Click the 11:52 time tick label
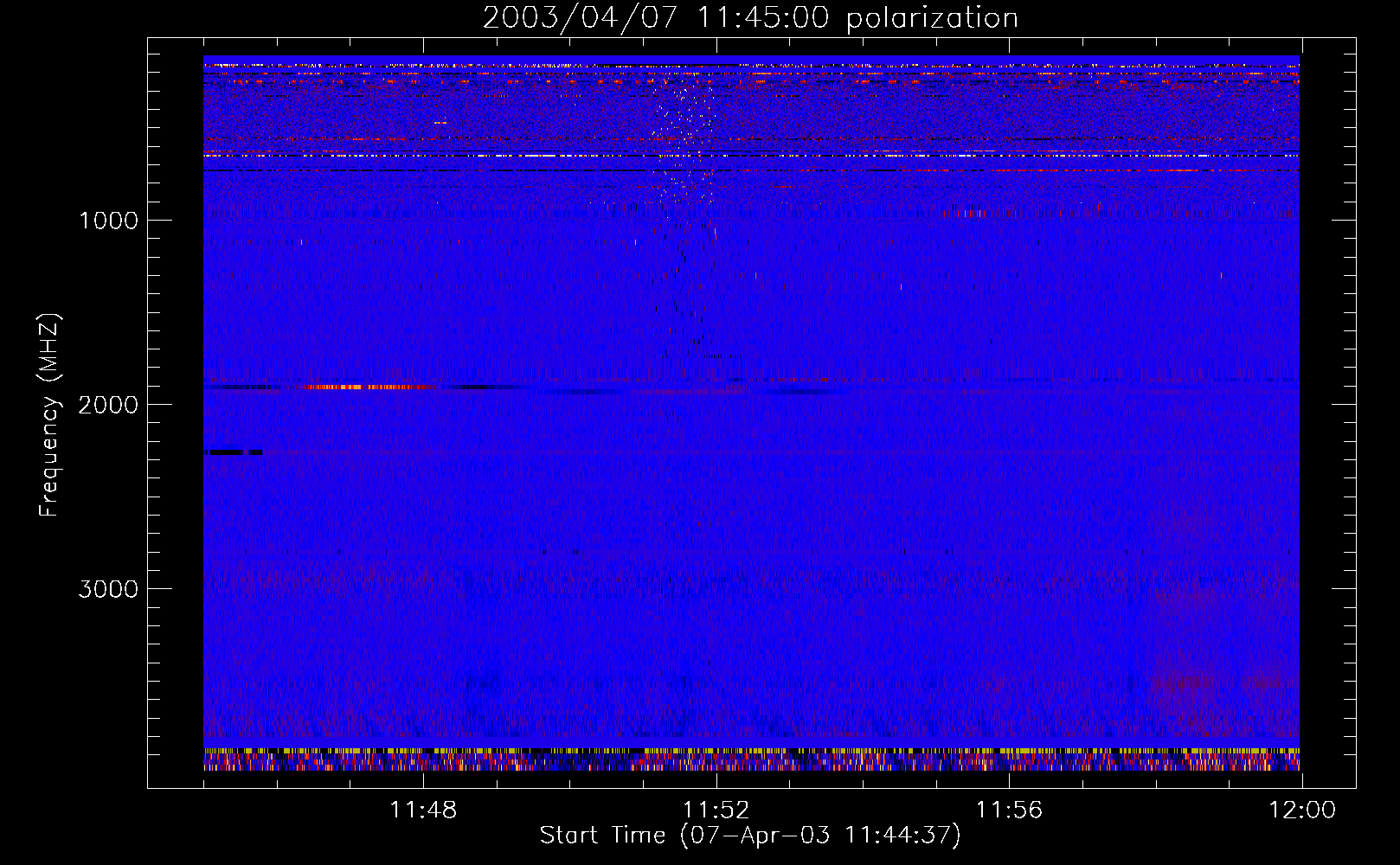Image resolution: width=1400 pixels, height=865 pixels. (716, 810)
